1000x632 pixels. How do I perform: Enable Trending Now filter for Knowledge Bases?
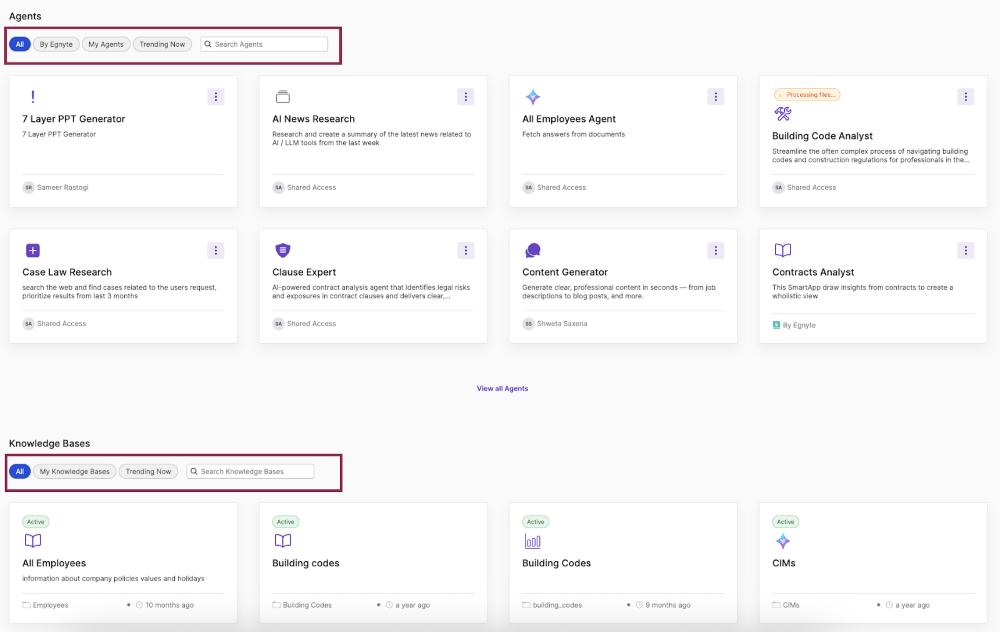point(148,471)
